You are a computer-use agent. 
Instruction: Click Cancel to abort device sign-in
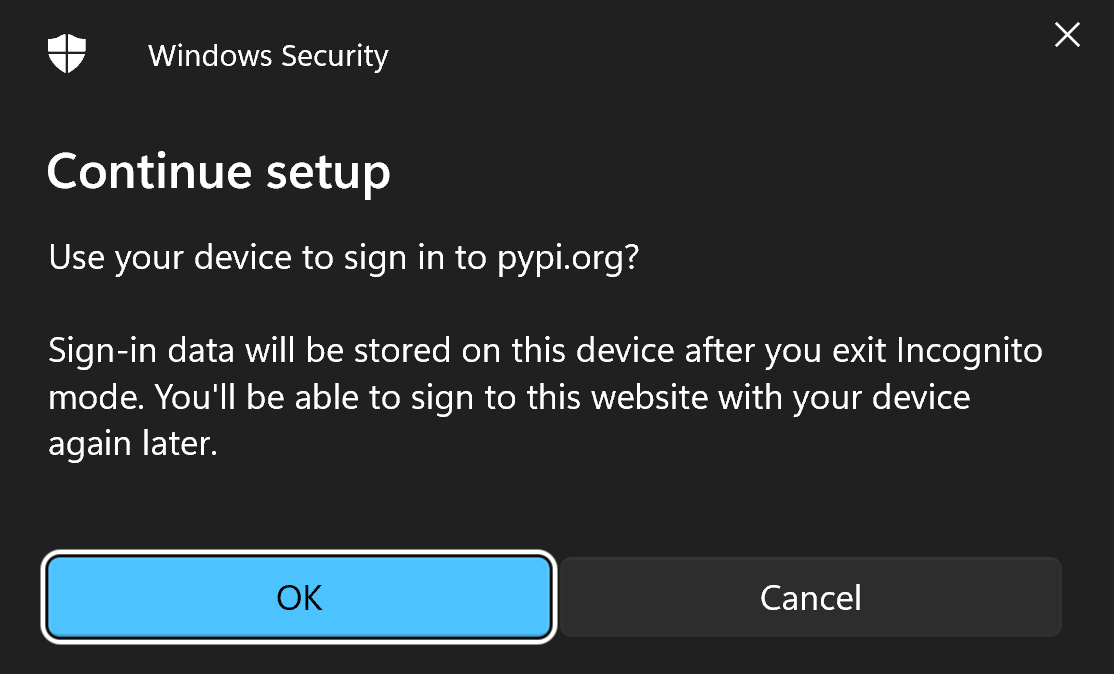tap(810, 597)
